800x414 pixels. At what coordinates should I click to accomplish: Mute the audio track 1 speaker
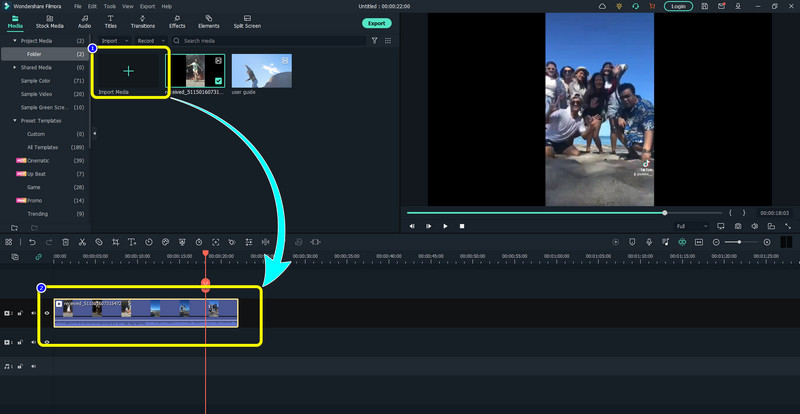(33, 367)
